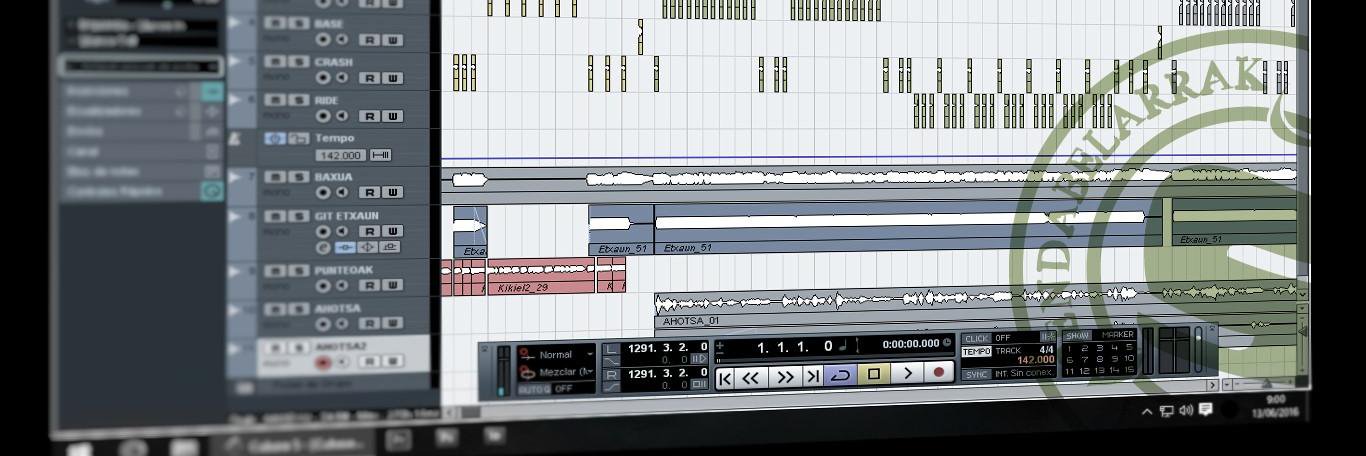Open the Normal record mode dropdown
Image resolution: width=1366 pixels, height=456 pixels.
coord(565,354)
